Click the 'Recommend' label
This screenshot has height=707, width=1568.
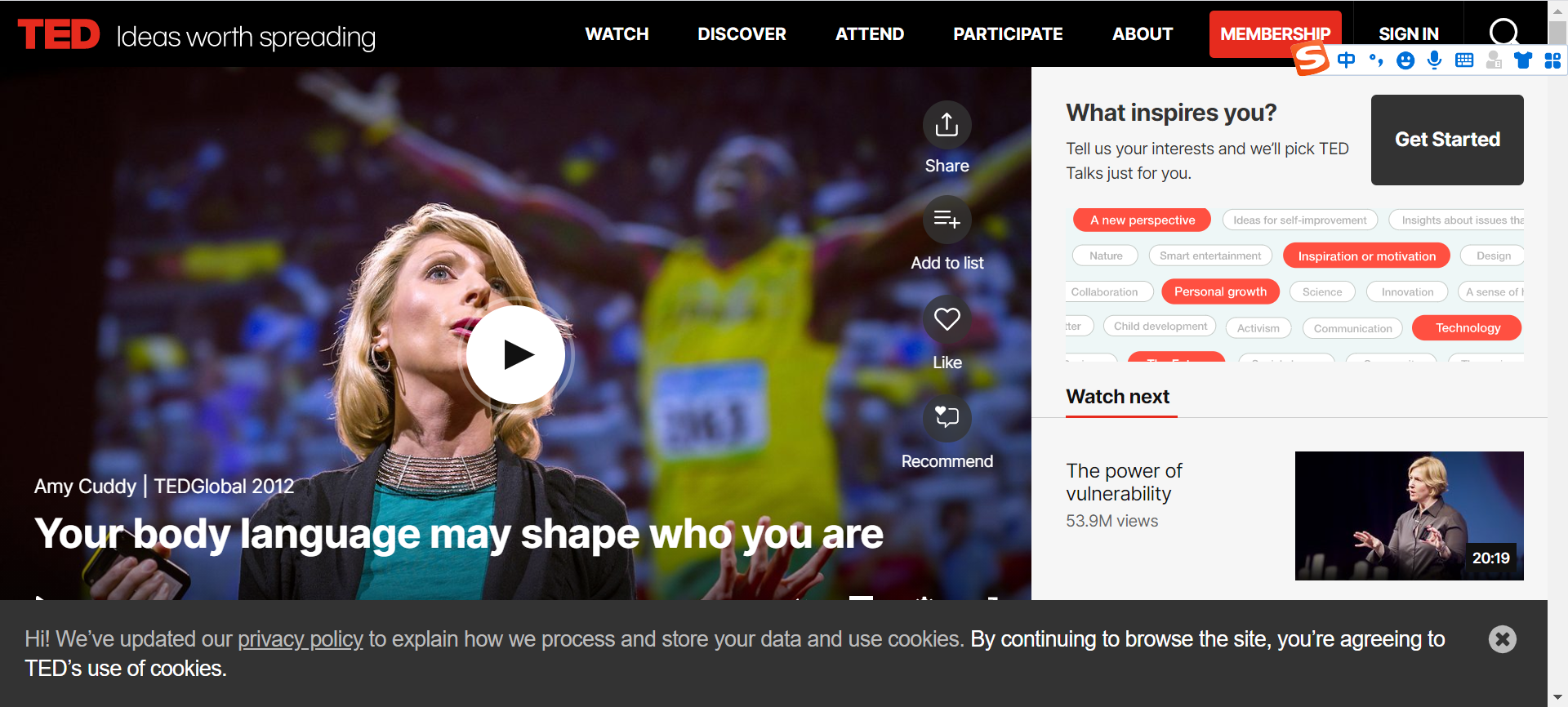[947, 461]
